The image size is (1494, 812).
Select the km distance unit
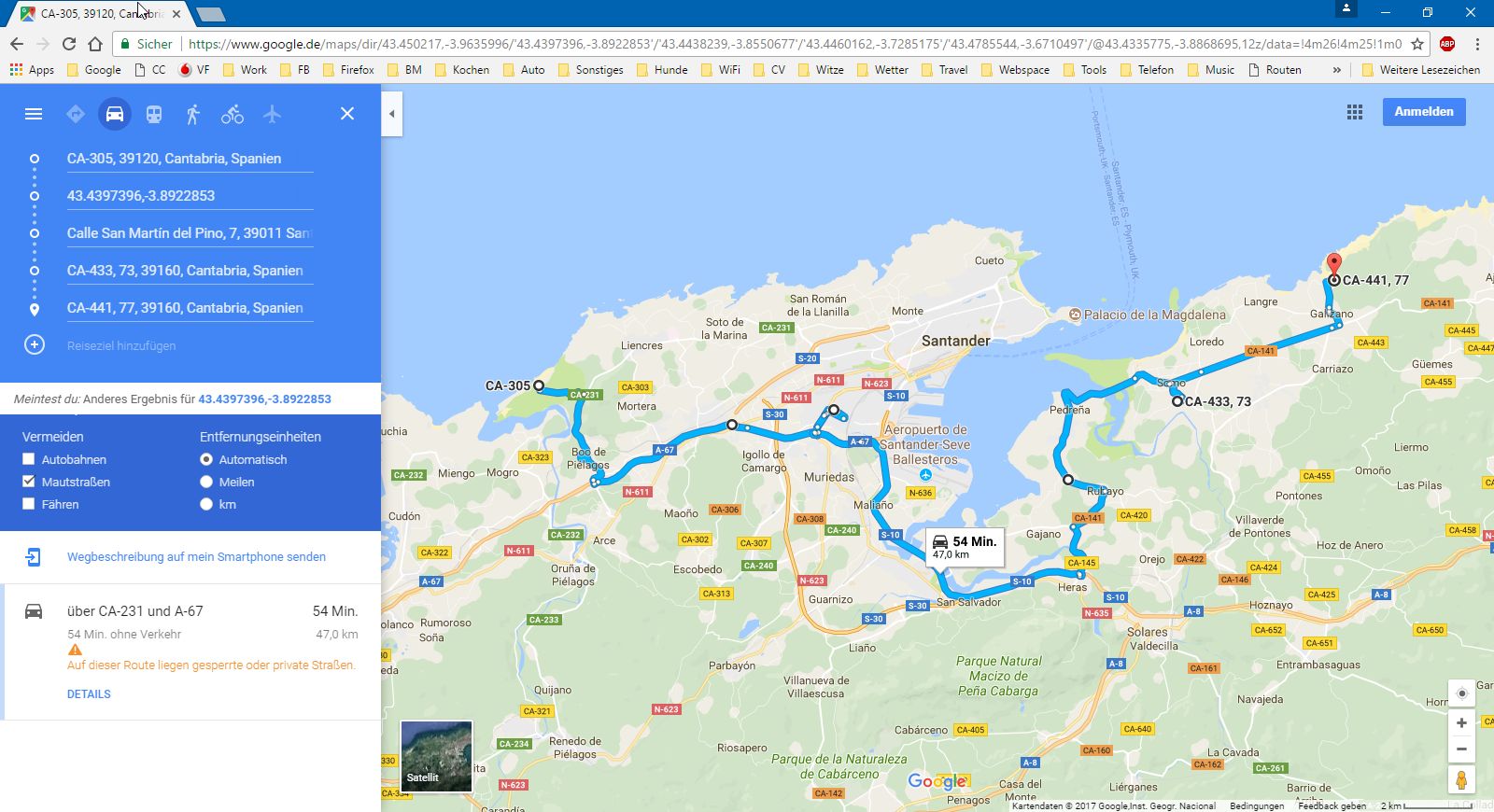206,504
